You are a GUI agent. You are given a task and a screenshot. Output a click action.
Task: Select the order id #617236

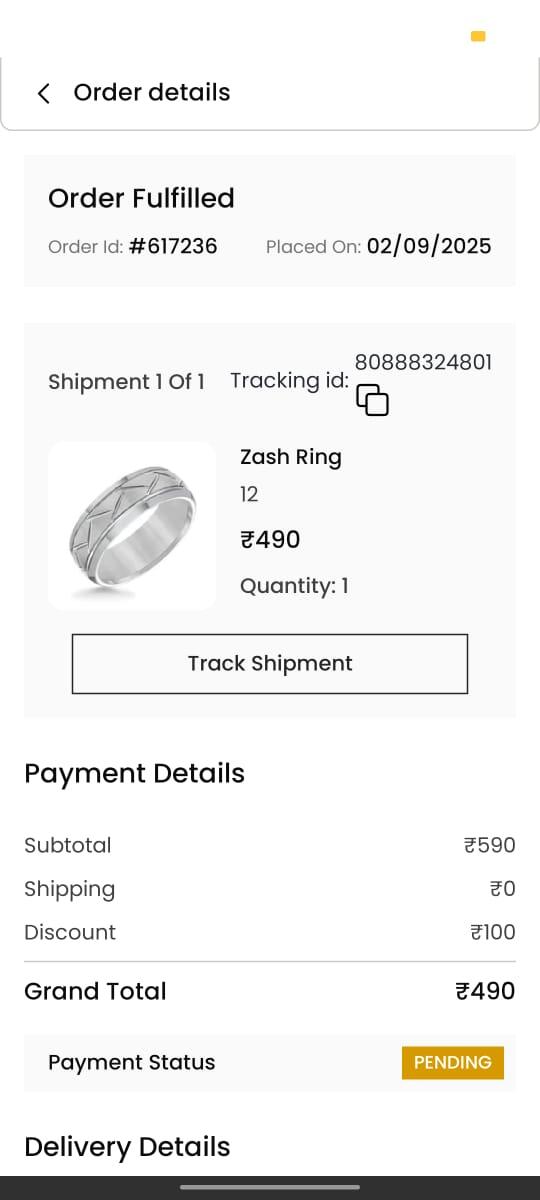point(173,246)
